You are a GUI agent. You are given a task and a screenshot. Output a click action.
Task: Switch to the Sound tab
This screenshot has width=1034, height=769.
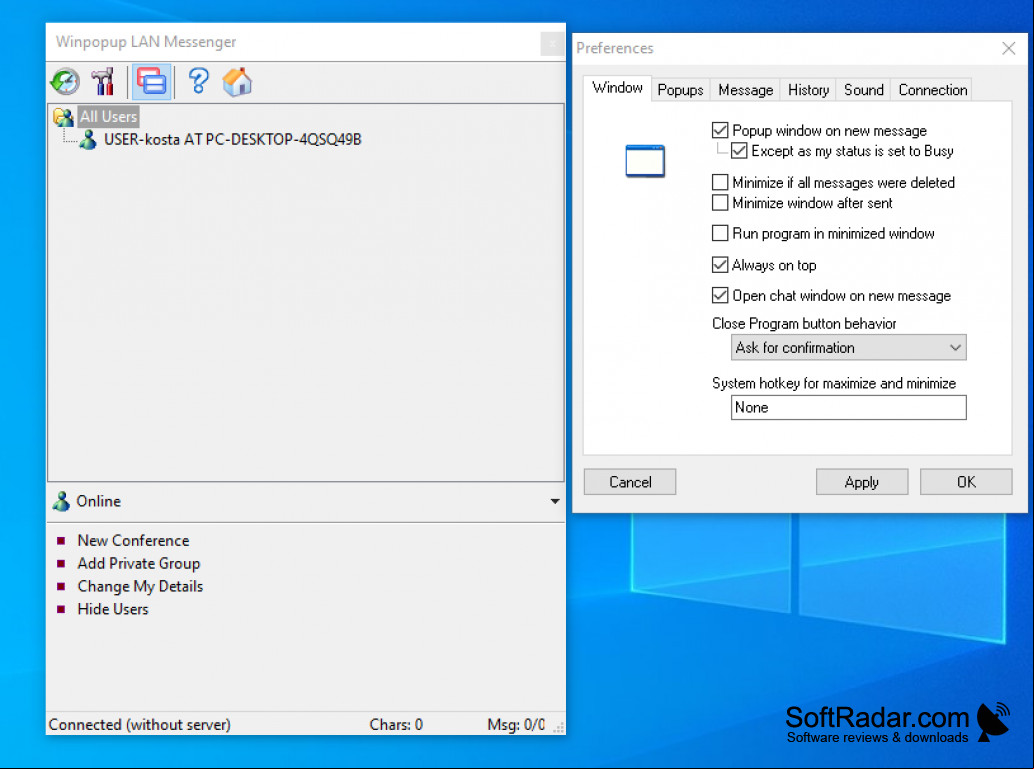point(864,90)
